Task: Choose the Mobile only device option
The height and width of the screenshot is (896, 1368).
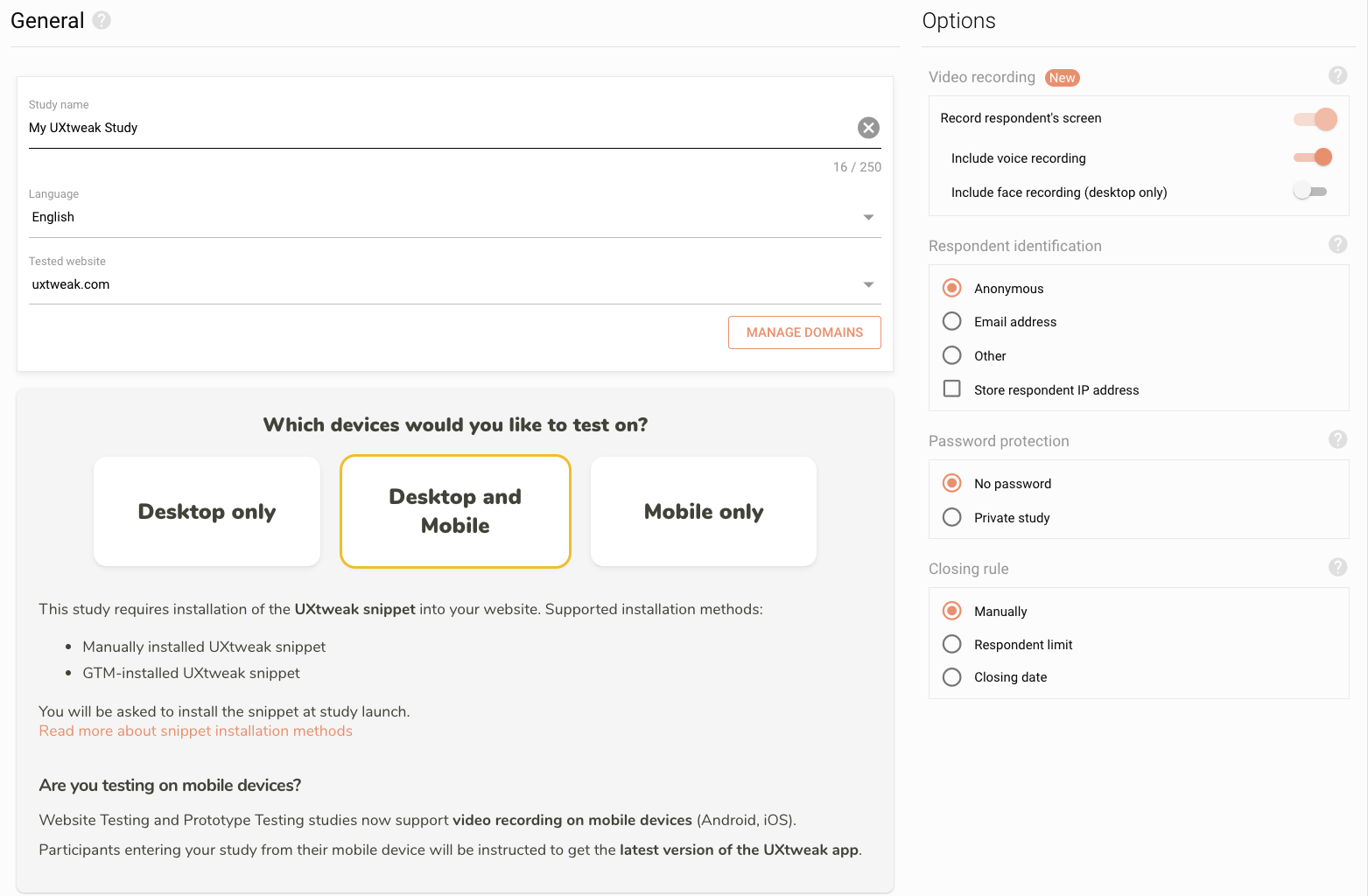Action: 704,512
